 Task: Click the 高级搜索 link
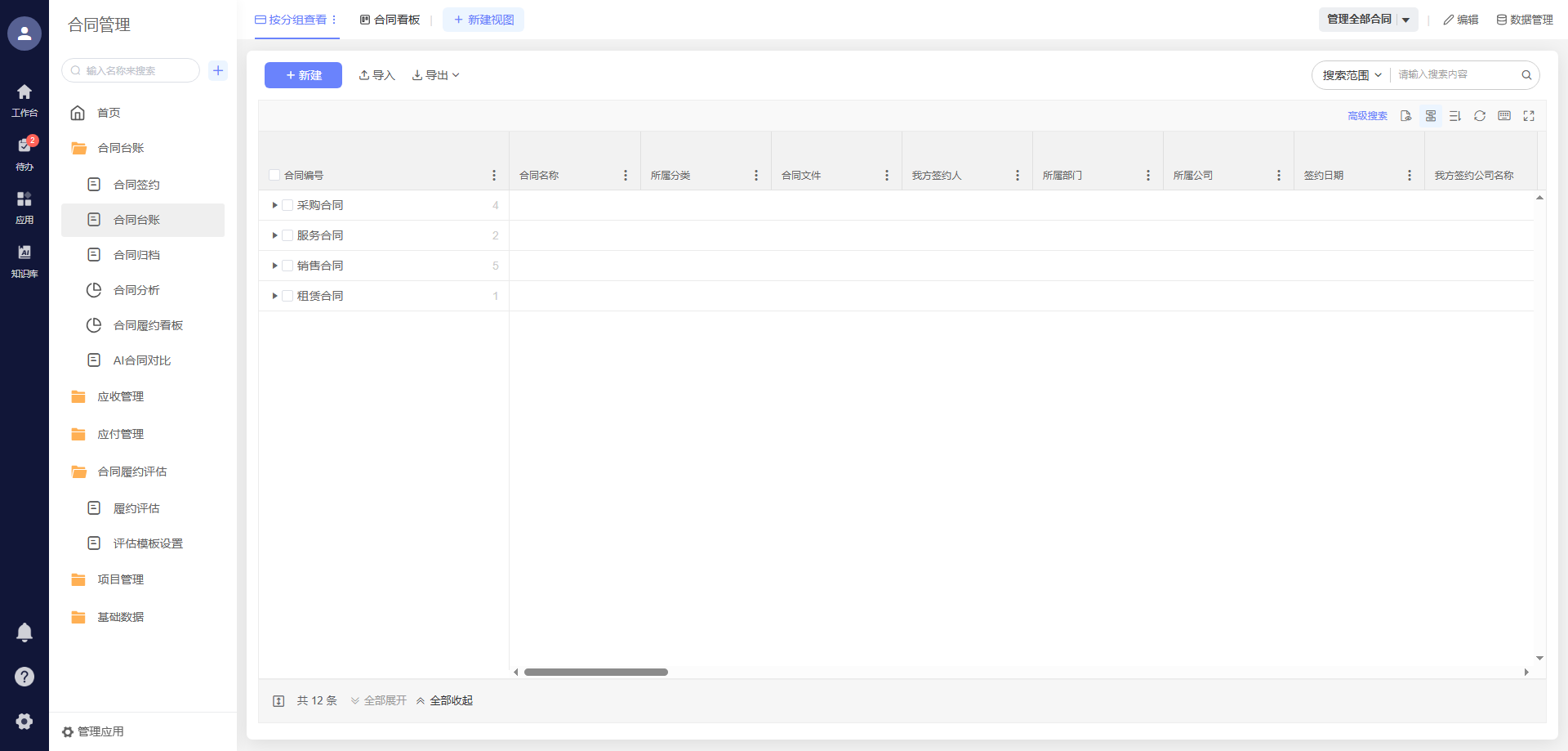click(x=1367, y=116)
